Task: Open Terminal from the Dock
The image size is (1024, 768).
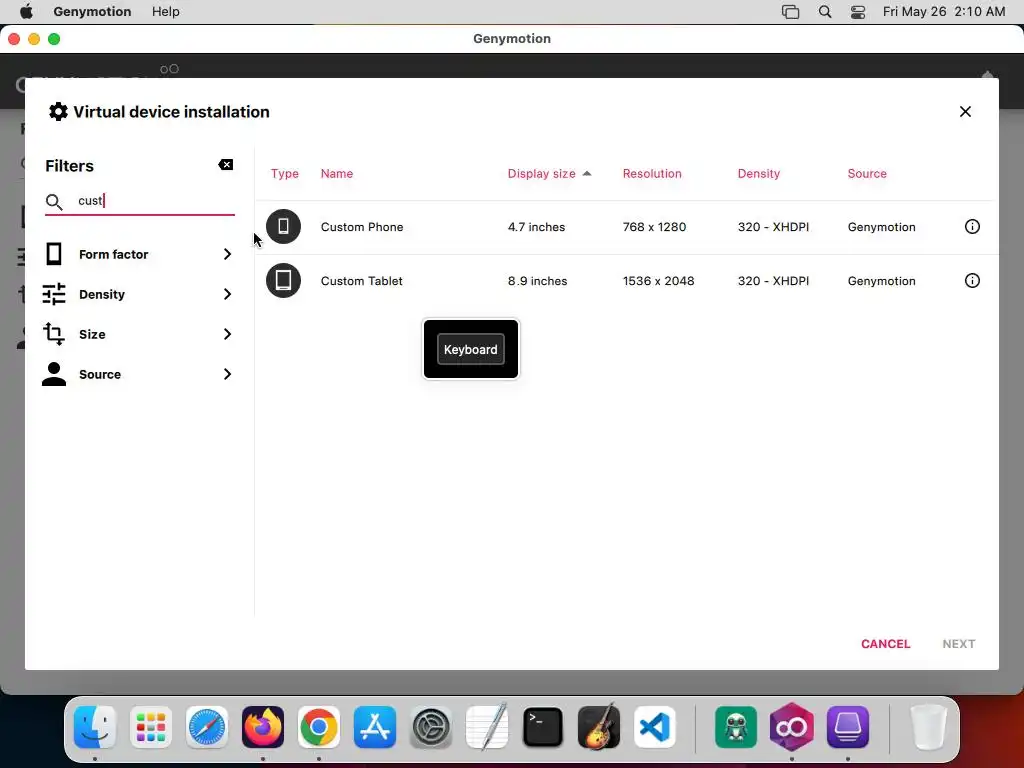Action: point(543,727)
